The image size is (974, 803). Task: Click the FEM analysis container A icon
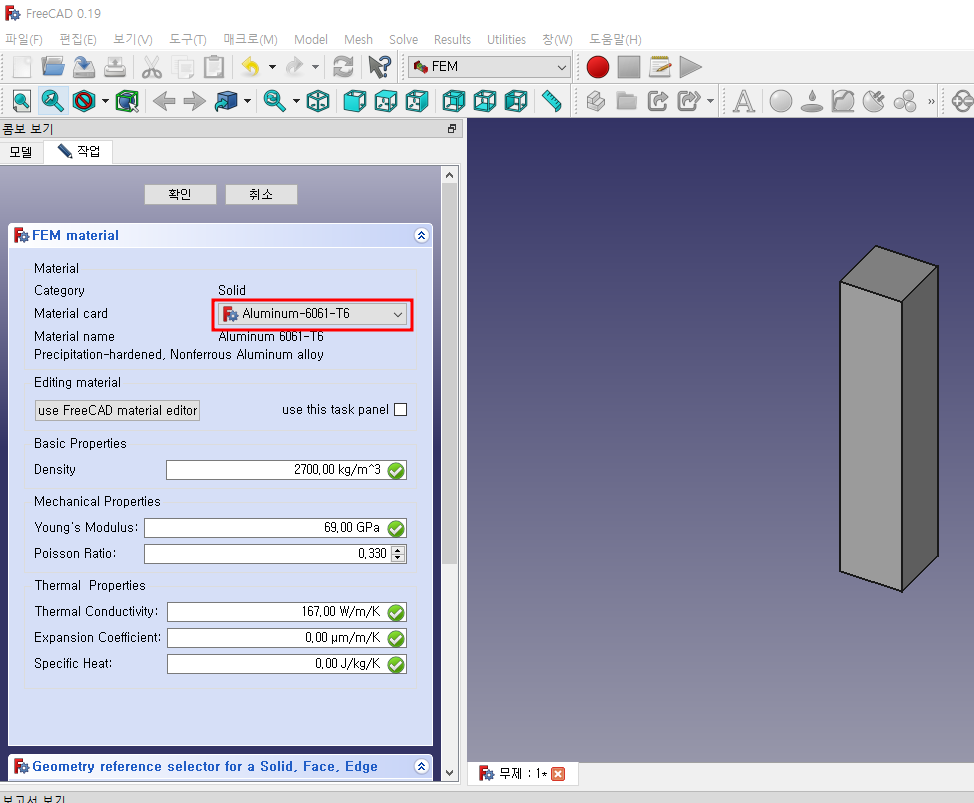tap(744, 101)
